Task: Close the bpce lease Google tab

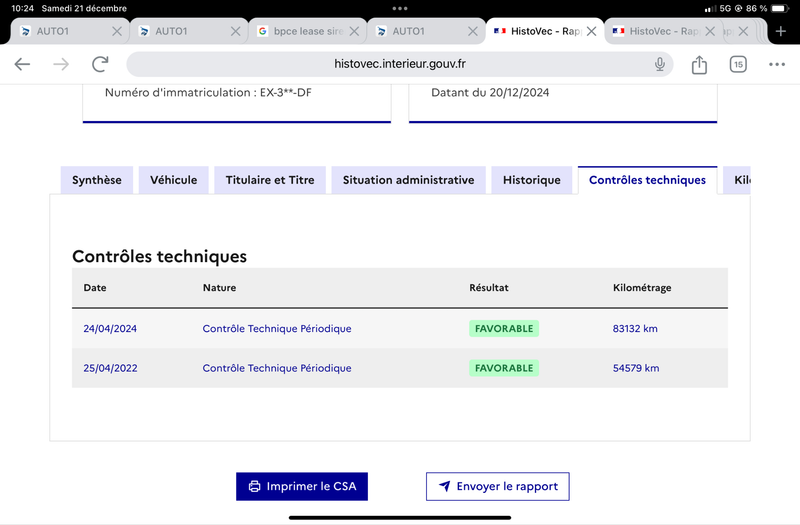Action: (x=354, y=31)
